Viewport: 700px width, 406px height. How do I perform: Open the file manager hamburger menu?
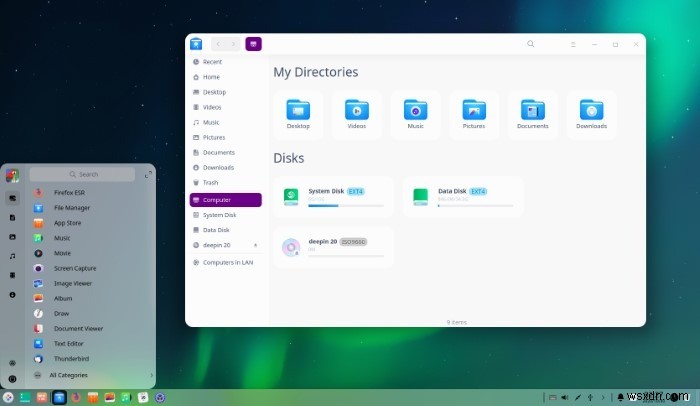click(x=573, y=44)
